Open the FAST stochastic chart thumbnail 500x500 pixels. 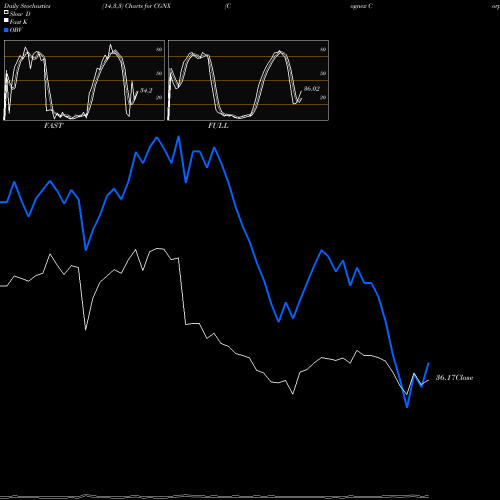(84, 80)
